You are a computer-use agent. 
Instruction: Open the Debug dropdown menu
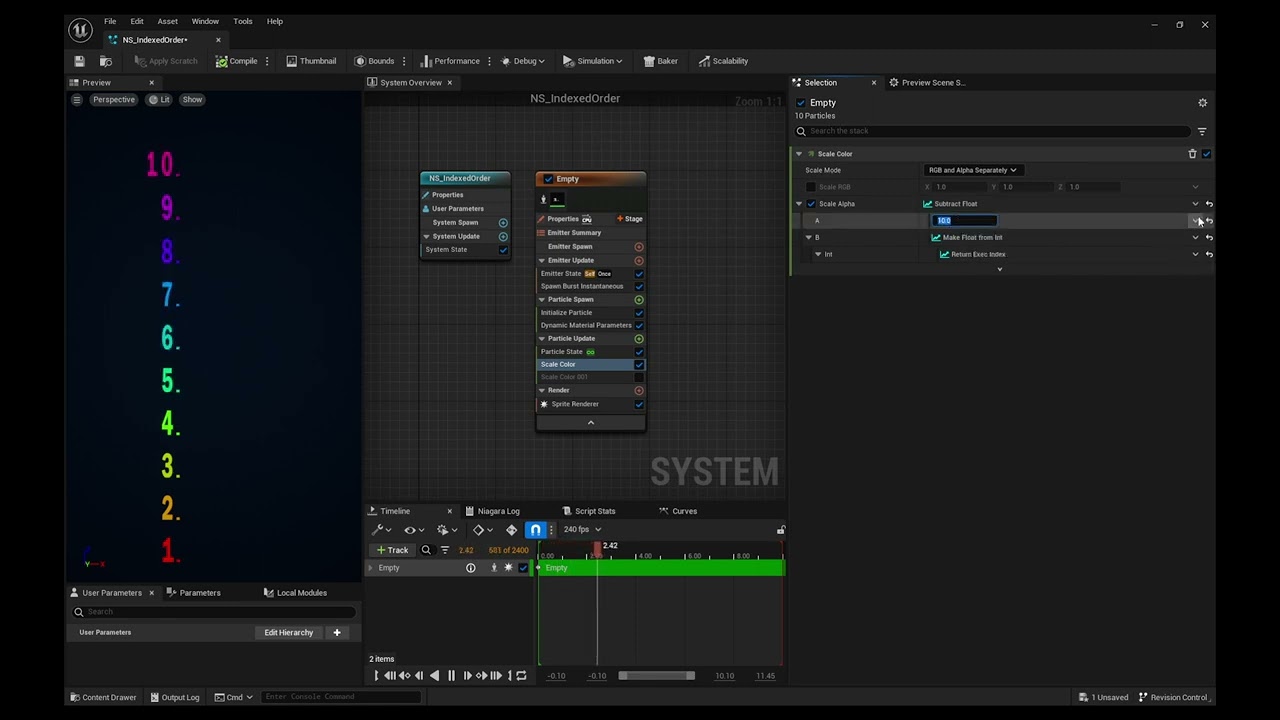[x=523, y=61]
